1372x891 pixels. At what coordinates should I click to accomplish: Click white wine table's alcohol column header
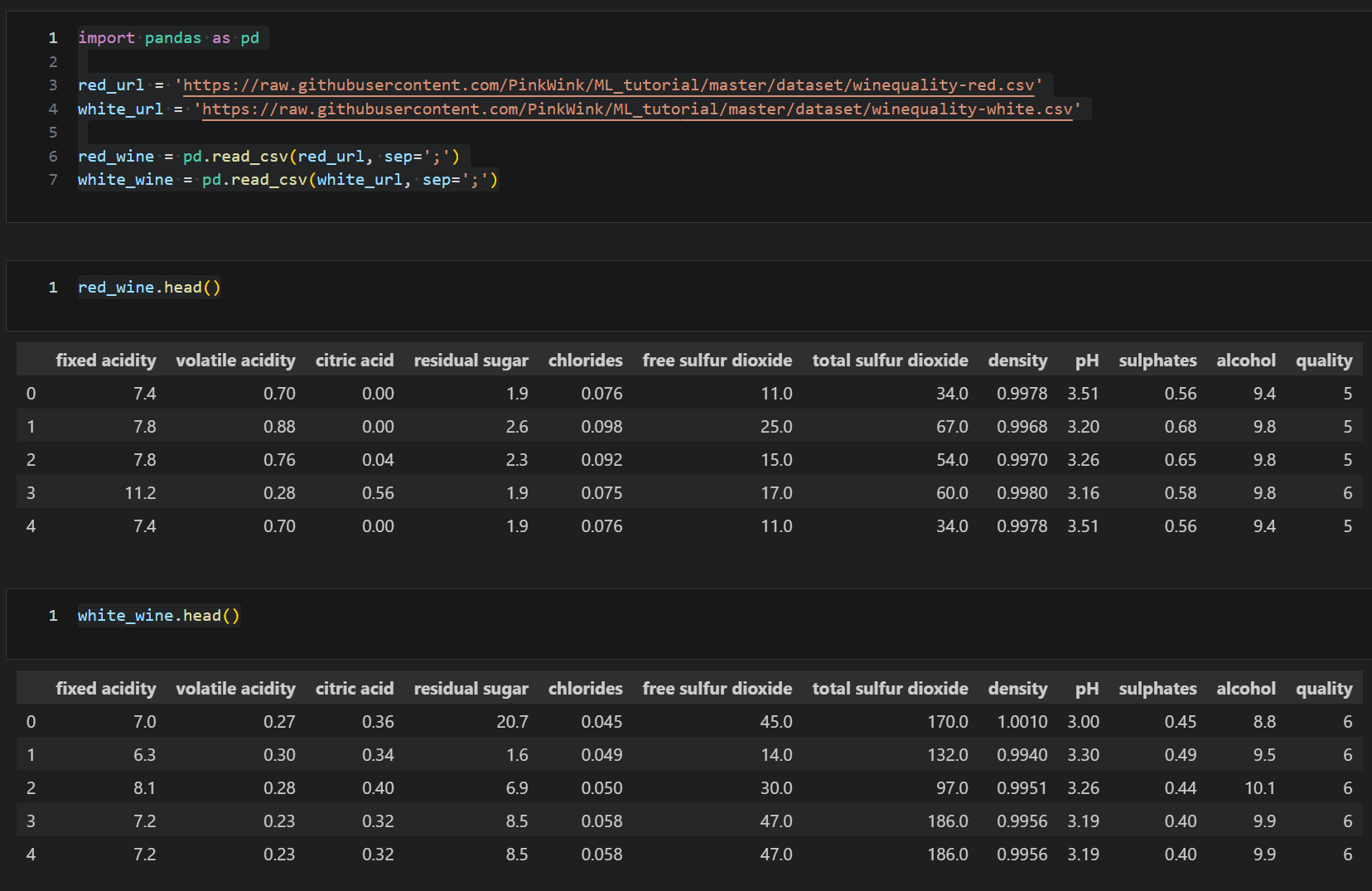[x=1245, y=689]
